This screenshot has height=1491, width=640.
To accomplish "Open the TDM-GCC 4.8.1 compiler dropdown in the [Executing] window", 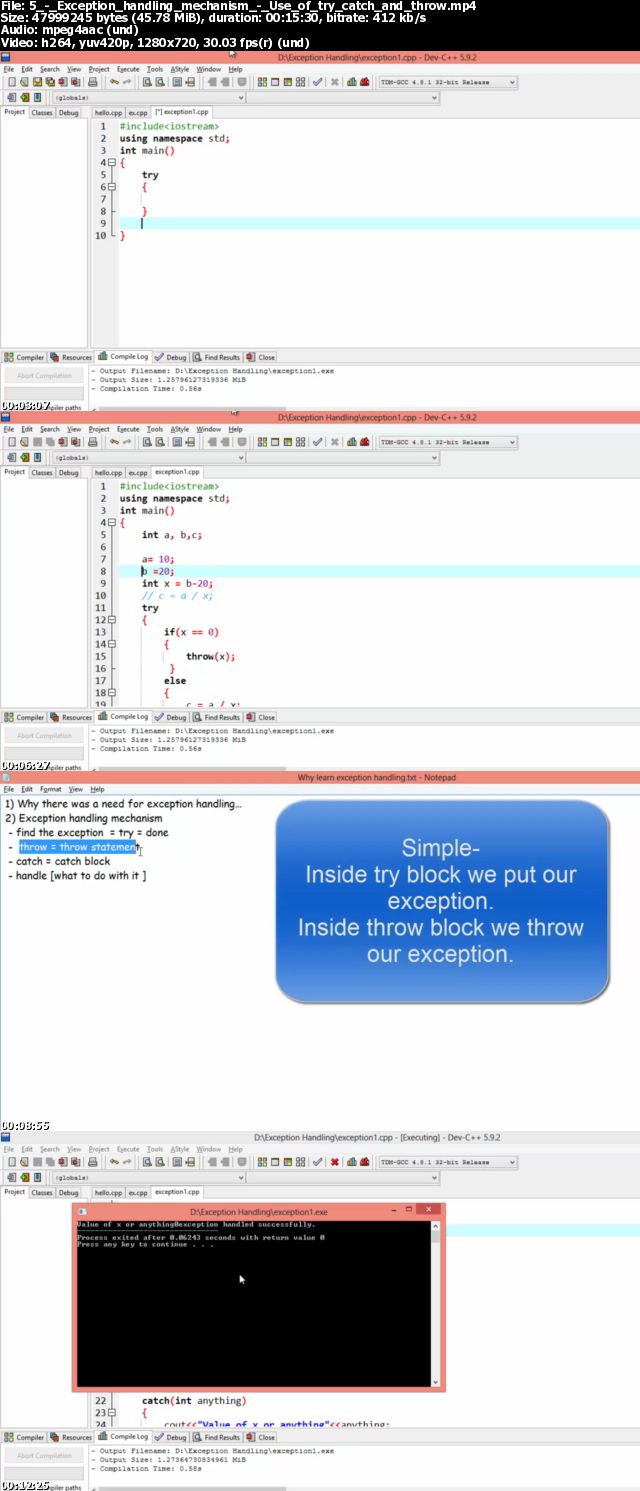I will [x=511, y=1162].
